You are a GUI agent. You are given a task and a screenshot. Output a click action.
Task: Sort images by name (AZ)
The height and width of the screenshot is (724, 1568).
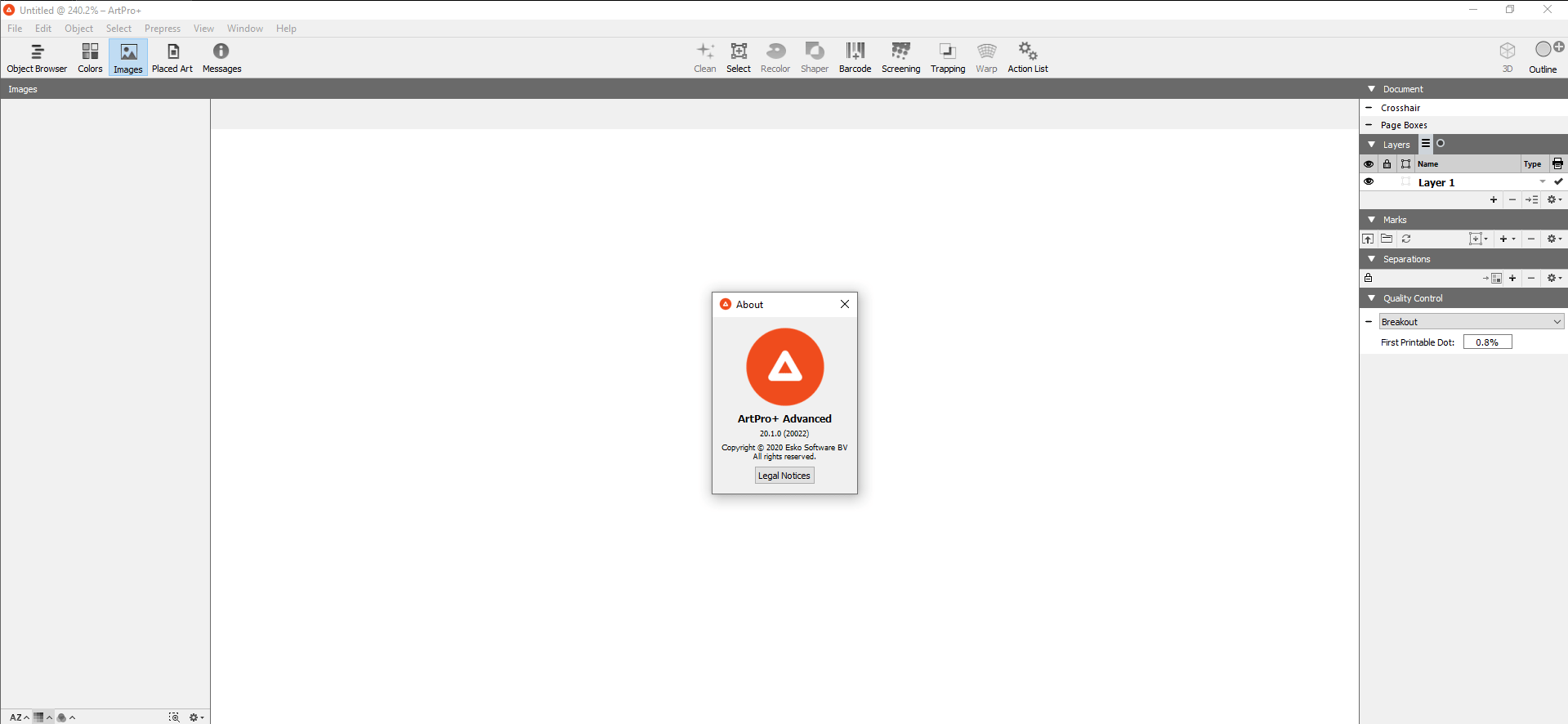tap(19, 717)
